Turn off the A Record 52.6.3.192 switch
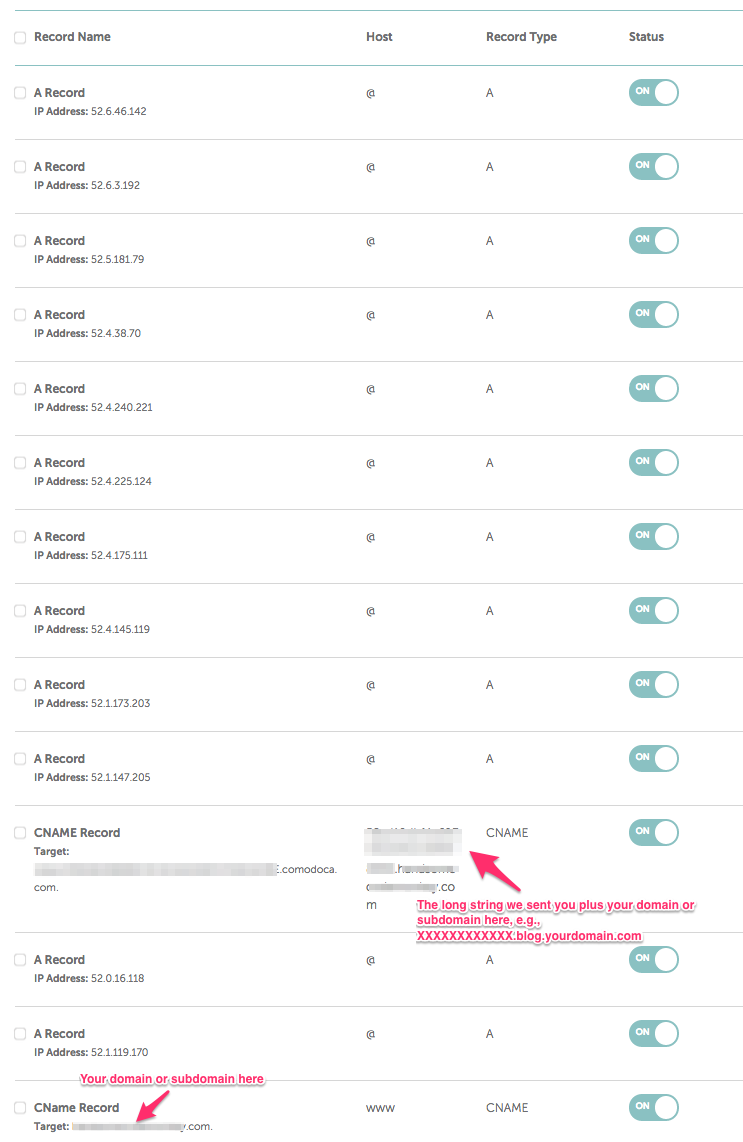This screenshot has width=743, height=1142. (653, 167)
